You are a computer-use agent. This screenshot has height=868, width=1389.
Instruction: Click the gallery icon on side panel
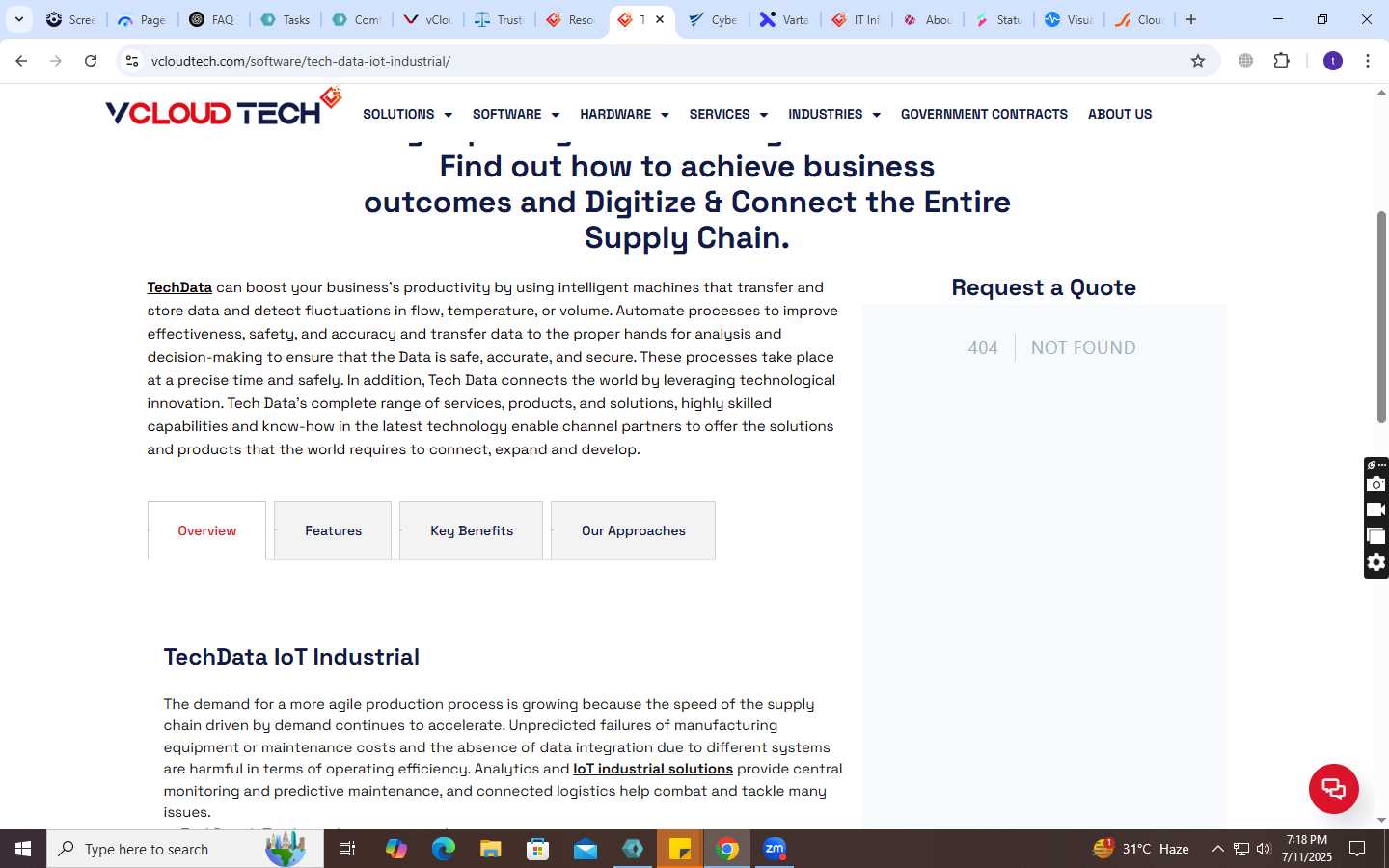(x=1376, y=536)
